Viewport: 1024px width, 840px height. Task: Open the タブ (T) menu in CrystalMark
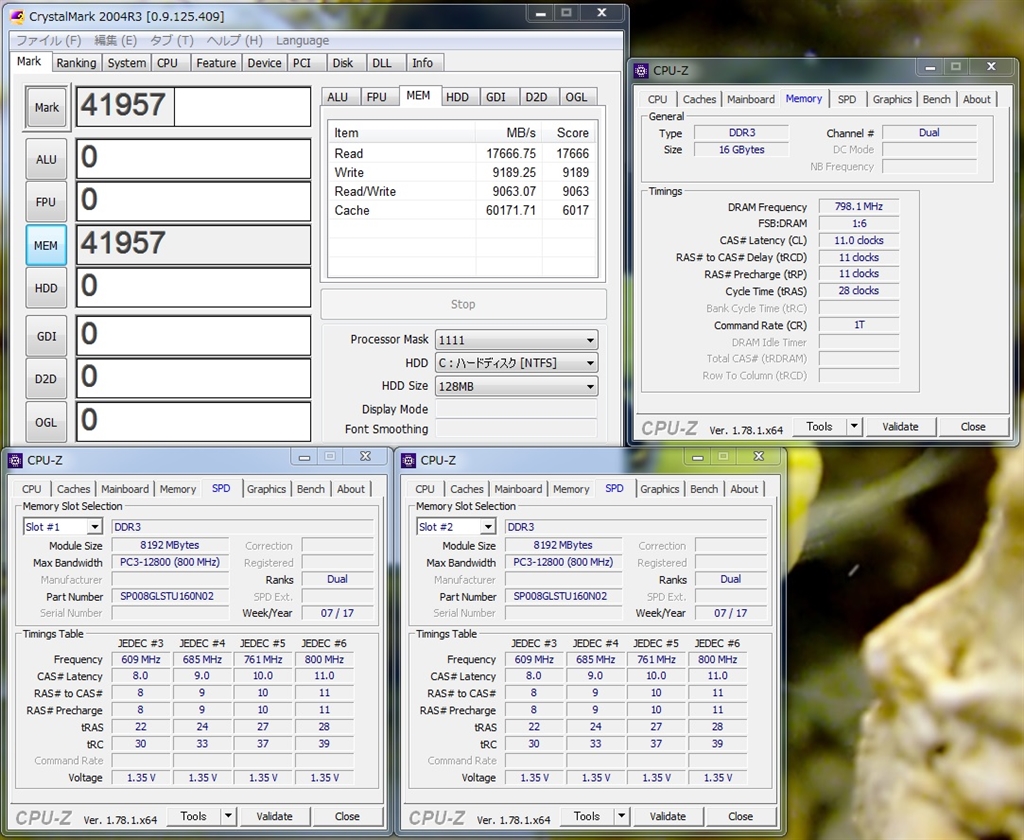(x=172, y=40)
